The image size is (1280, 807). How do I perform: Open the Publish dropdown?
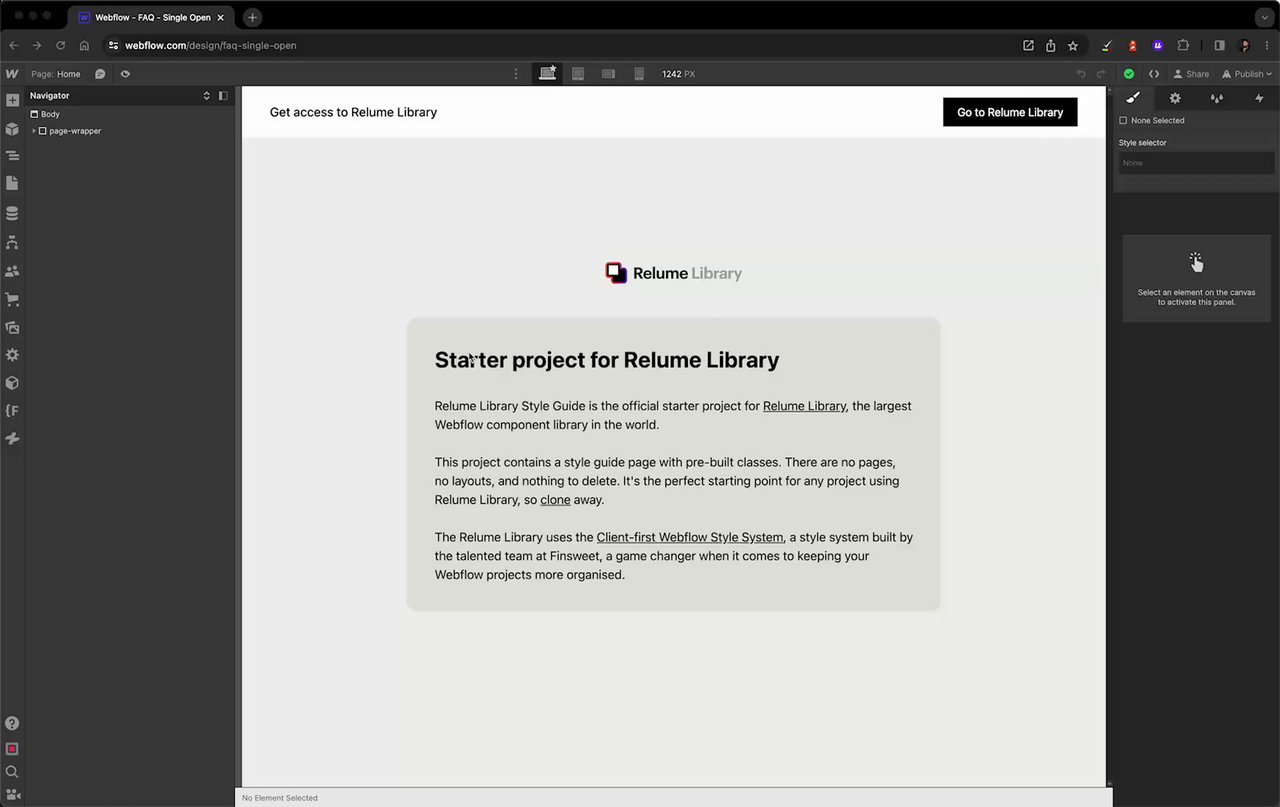click(x=1247, y=74)
